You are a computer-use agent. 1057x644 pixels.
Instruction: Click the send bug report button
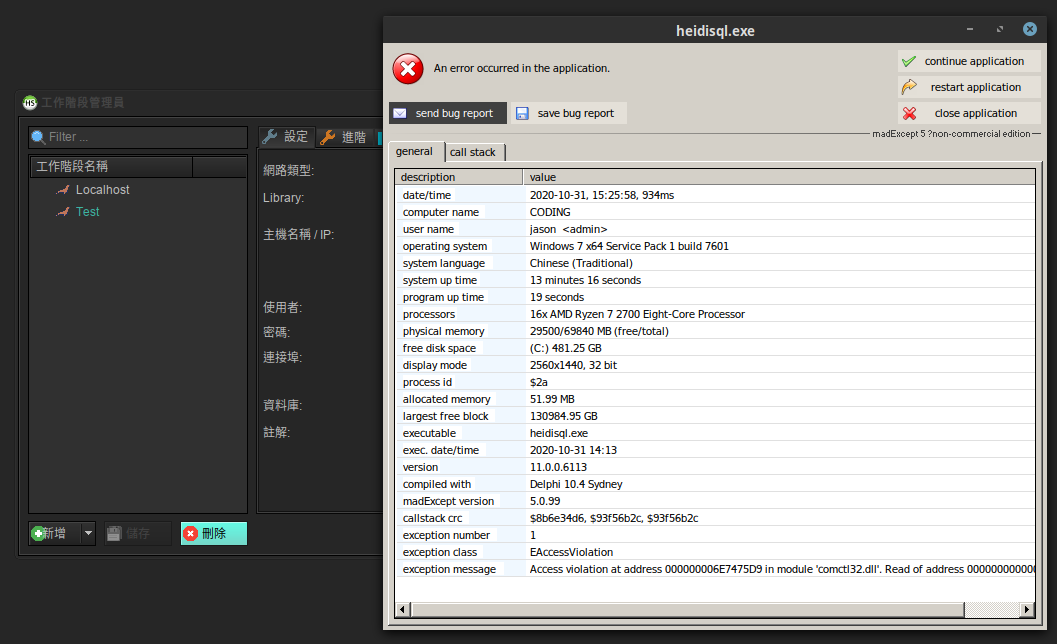[448, 113]
